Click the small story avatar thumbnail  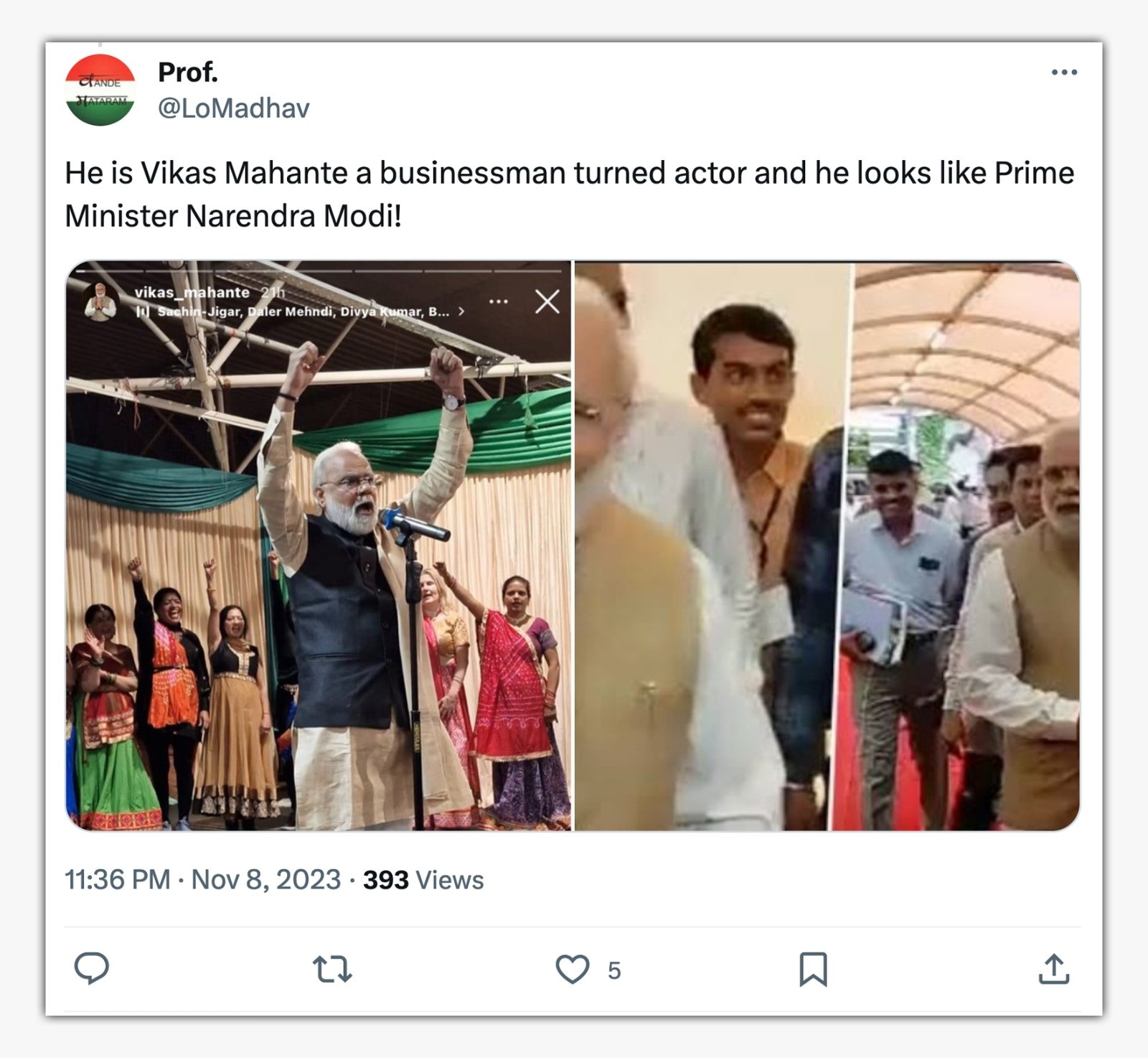[100, 301]
